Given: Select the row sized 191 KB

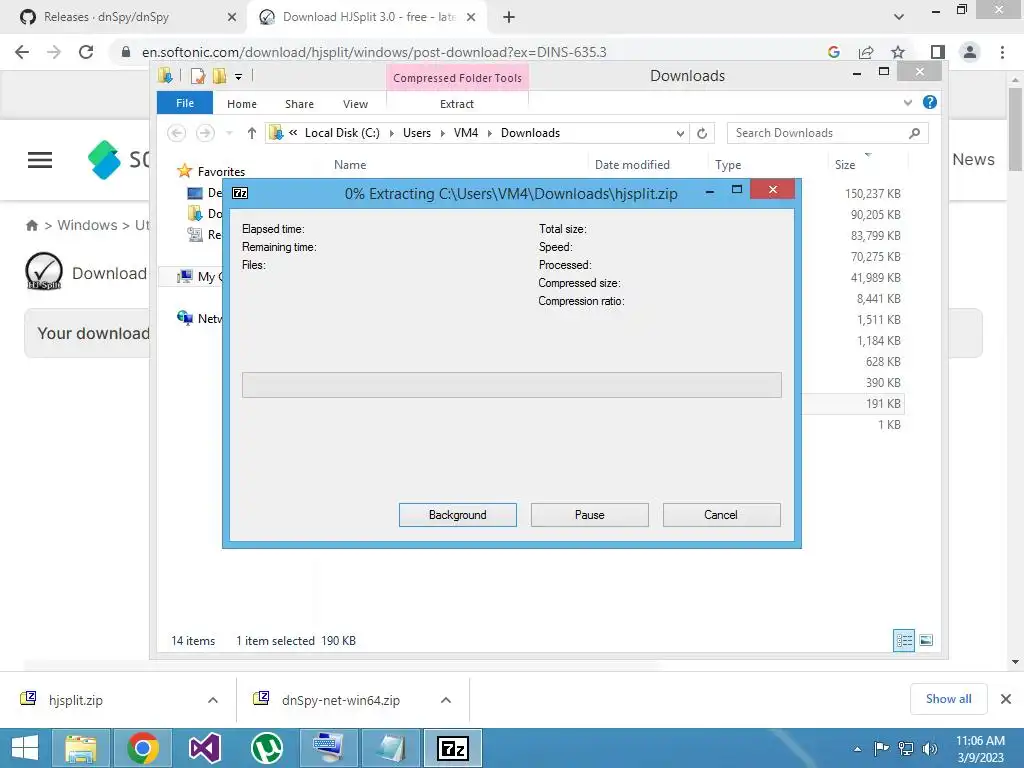Looking at the screenshot, I should click(883, 404).
